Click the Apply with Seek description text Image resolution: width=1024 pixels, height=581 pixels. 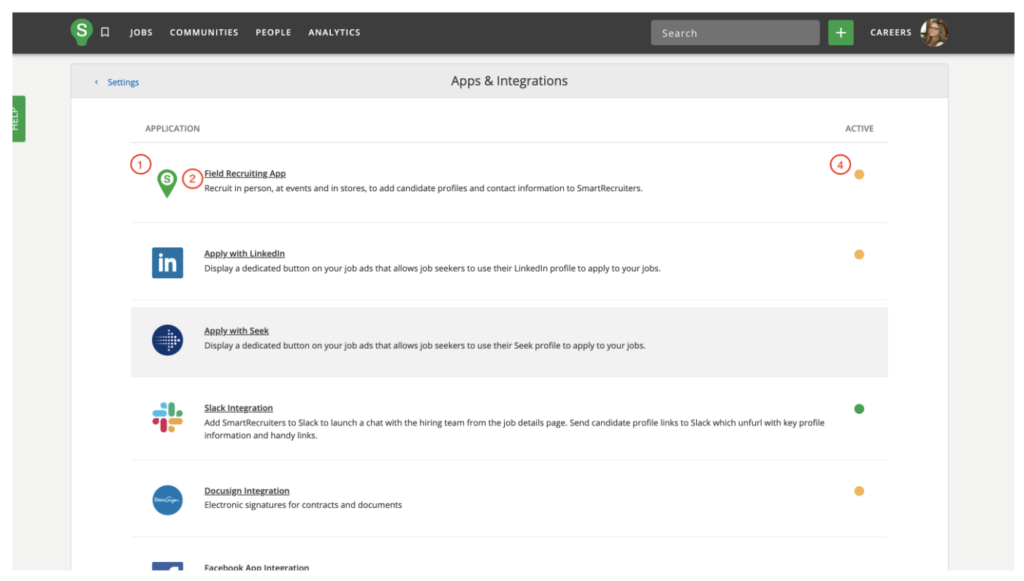pos(424,346)
